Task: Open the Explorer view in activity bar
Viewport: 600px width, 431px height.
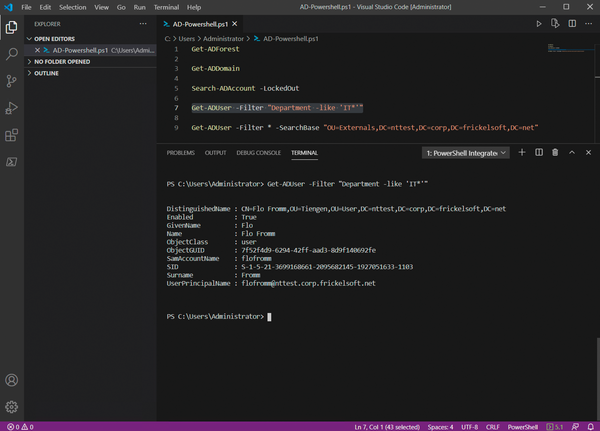Action: pyautogui.click(x=11, y=27)
